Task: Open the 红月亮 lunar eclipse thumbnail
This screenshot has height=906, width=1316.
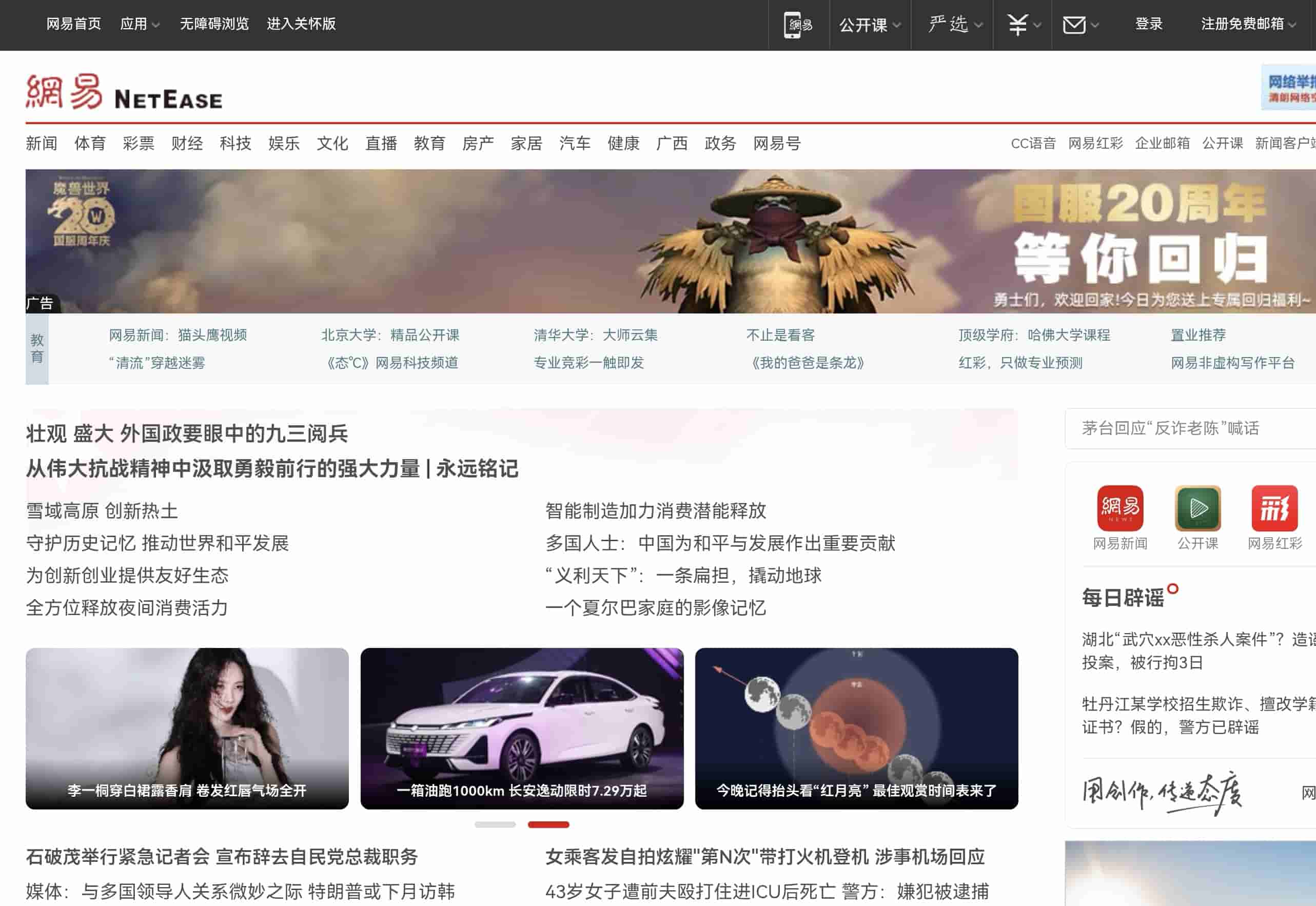Action: click(856, 728)
